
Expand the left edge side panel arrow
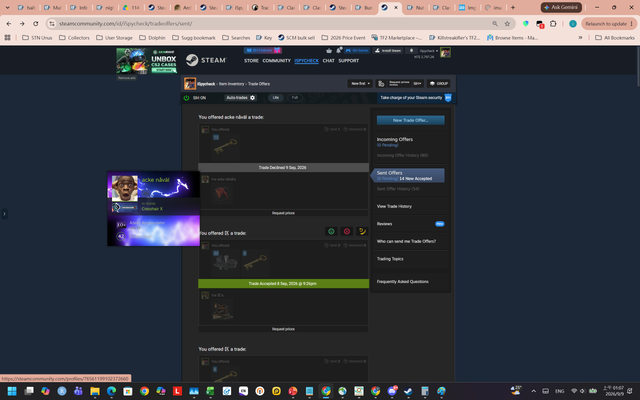pos(4,213)
